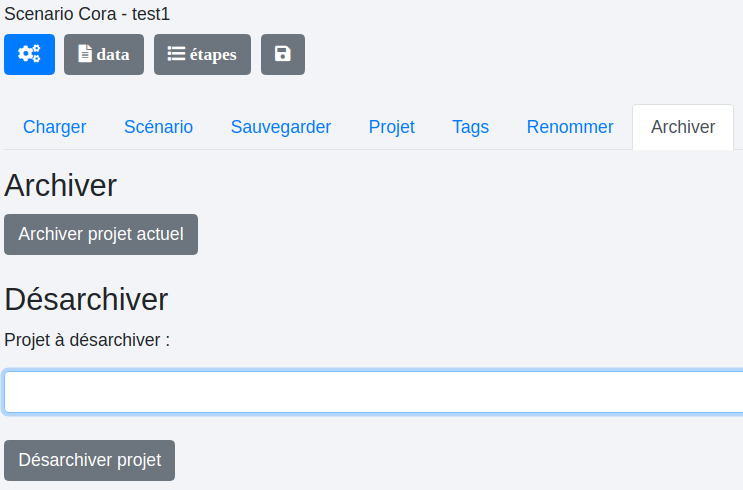Open the Scénario tab

point(158,127)
